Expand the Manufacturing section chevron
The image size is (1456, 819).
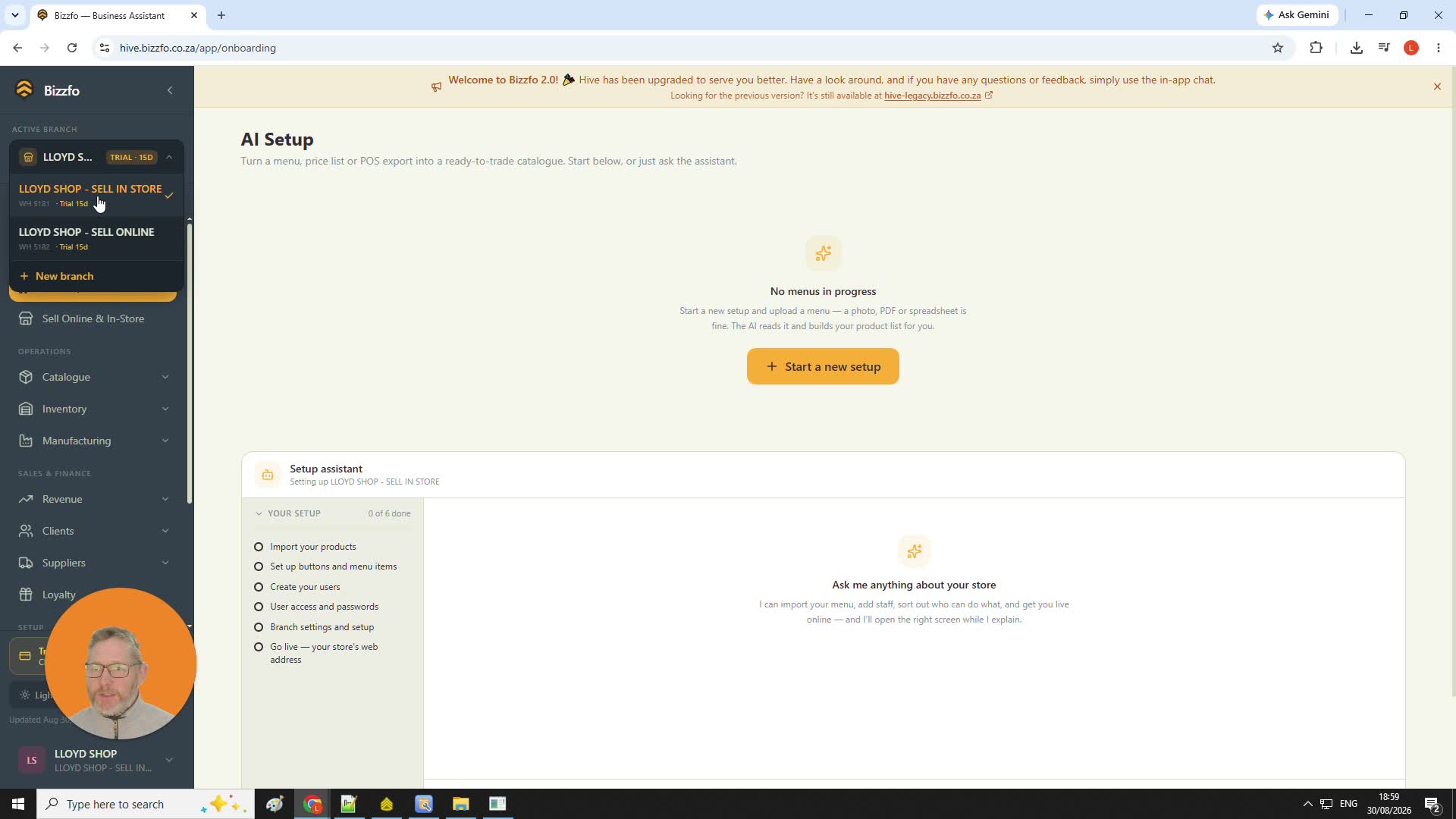(x=165, y=441)
